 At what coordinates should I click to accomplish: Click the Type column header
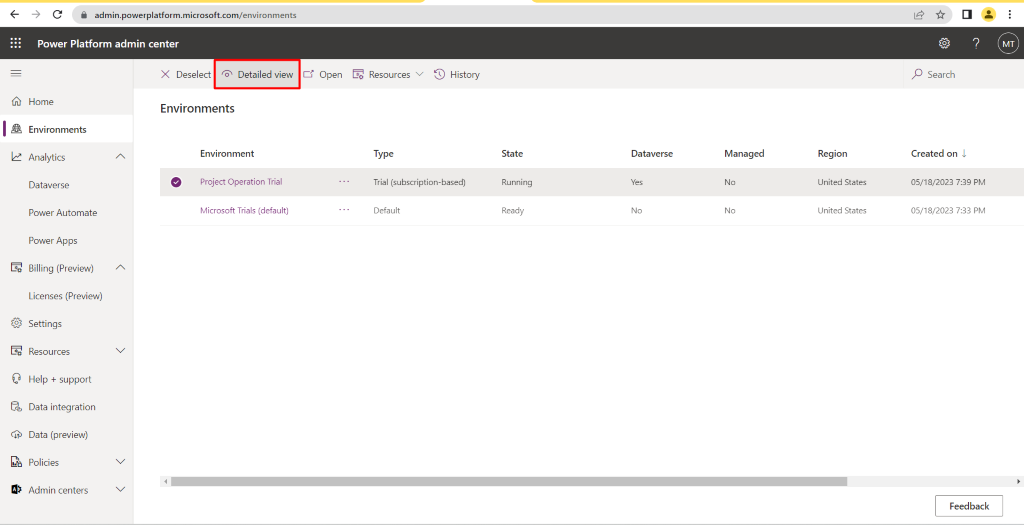tap(383, 153)
